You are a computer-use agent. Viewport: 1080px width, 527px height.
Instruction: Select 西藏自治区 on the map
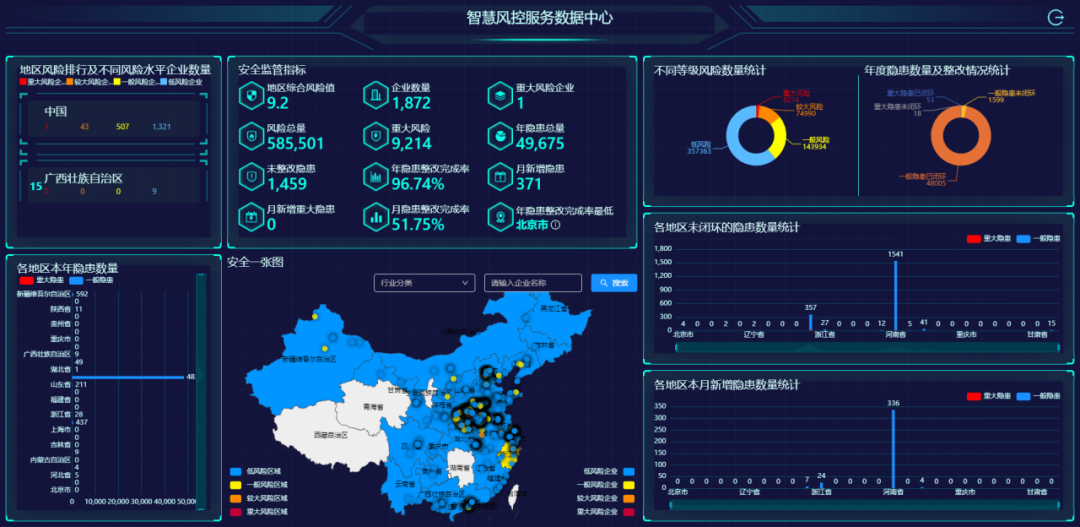[x=331, y=435]
